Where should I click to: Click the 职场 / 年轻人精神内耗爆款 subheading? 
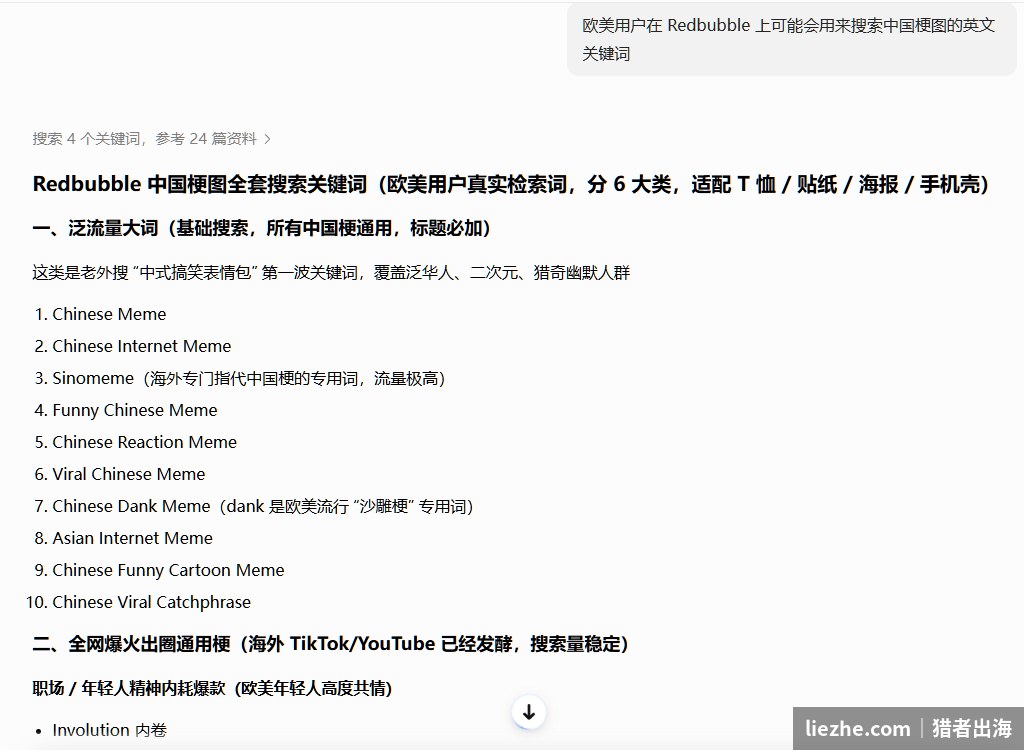[212, 689]
